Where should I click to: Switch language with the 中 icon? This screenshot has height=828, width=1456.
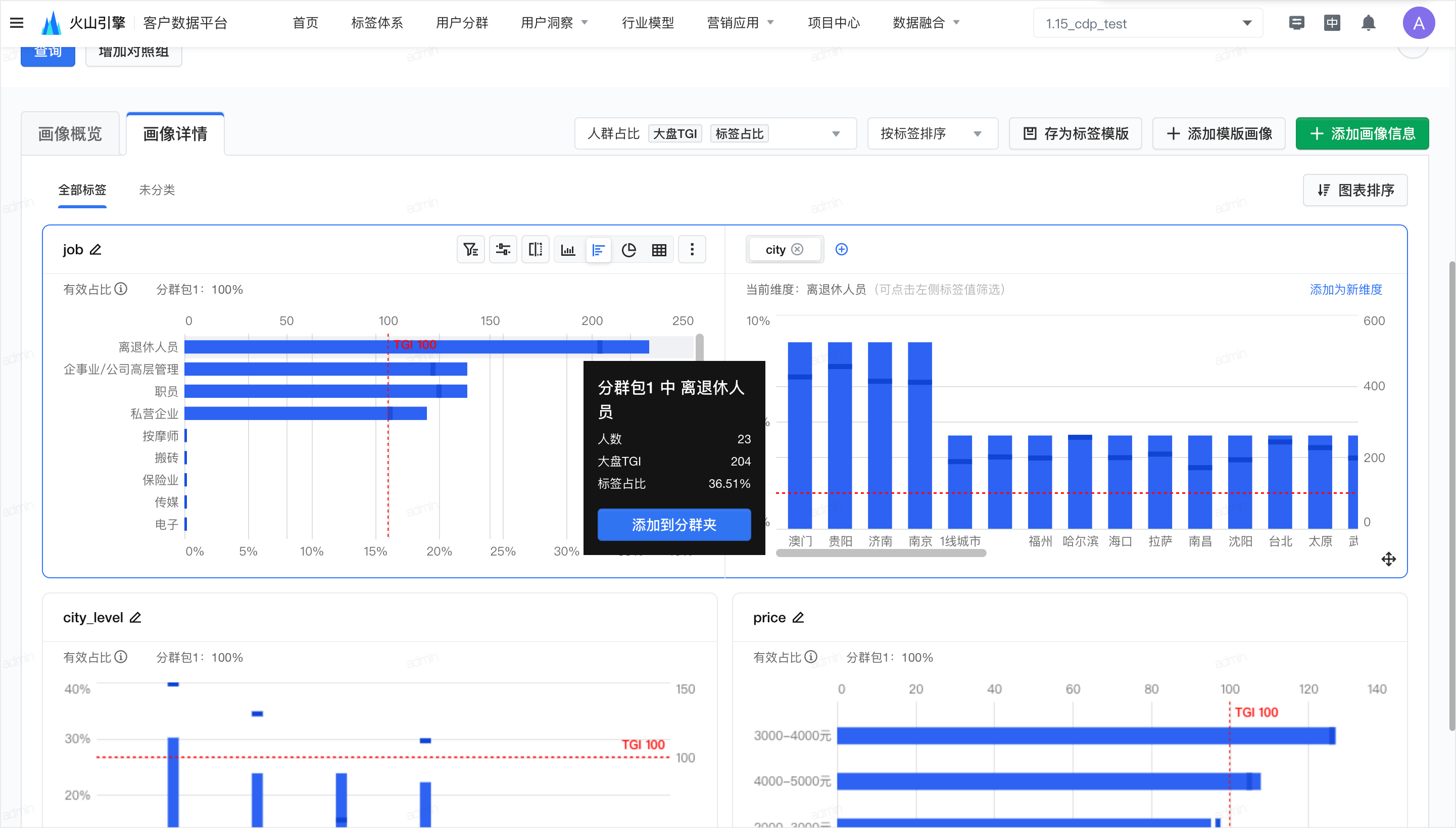coord(1332,23)
